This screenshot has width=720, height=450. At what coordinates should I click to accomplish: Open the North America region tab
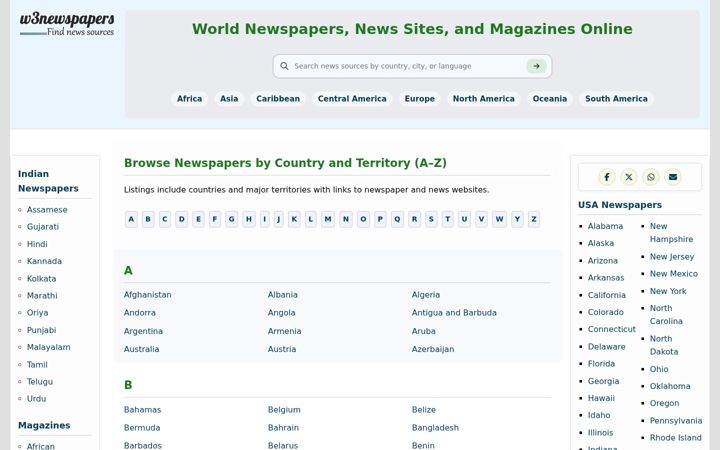coord(484,99)
